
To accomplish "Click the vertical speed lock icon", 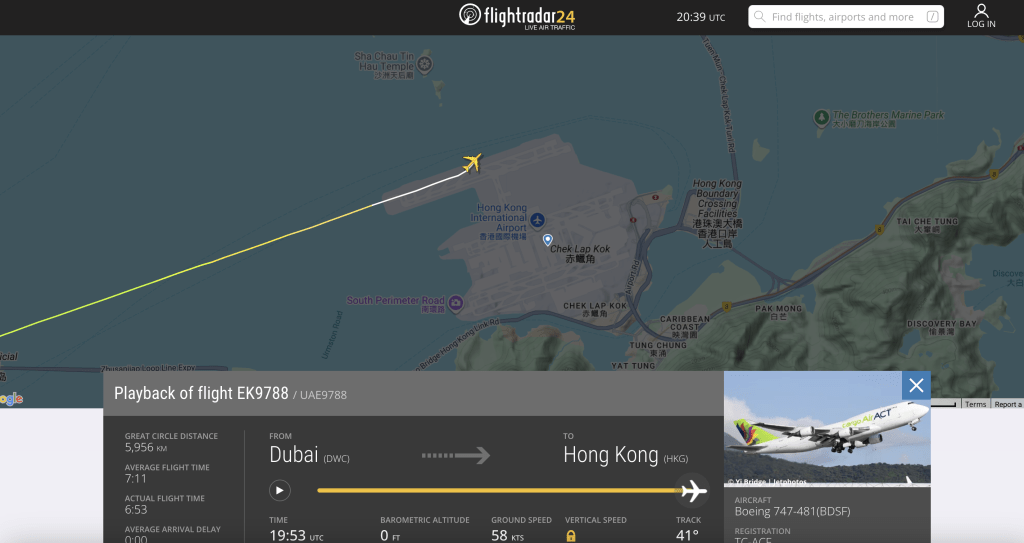I will (x=571, y=536).
